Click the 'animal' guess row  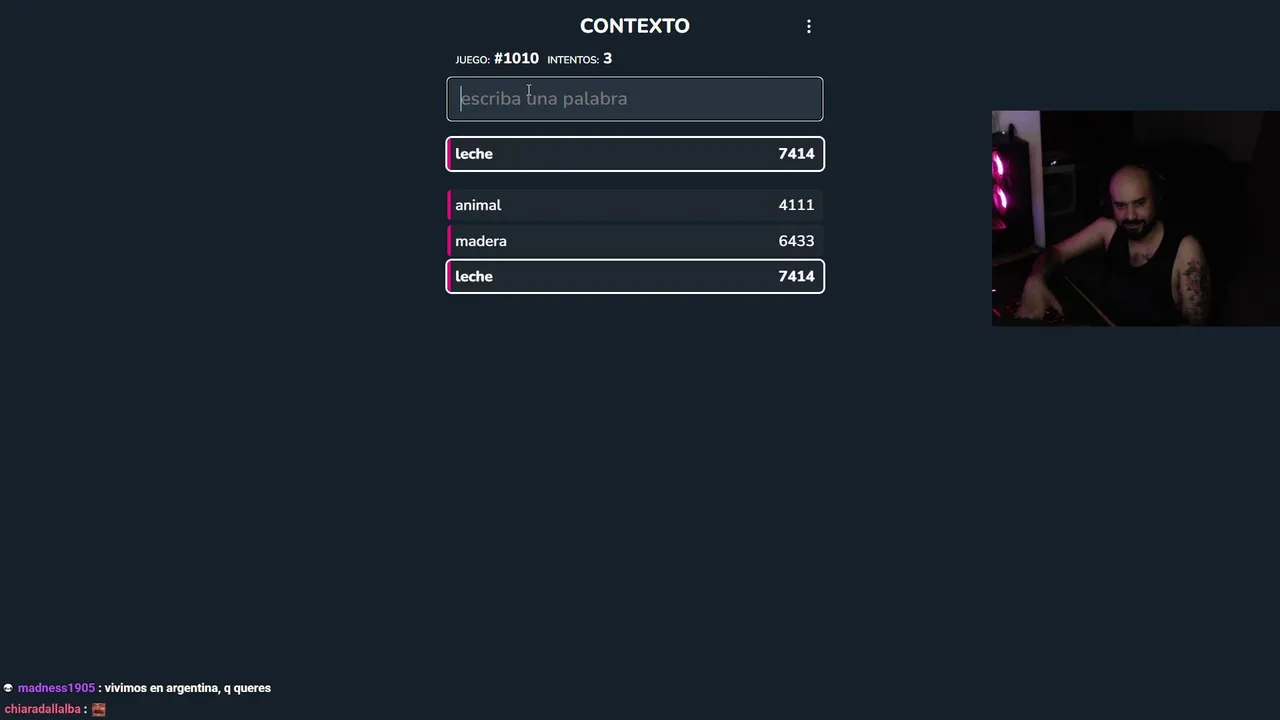point(635,205)
